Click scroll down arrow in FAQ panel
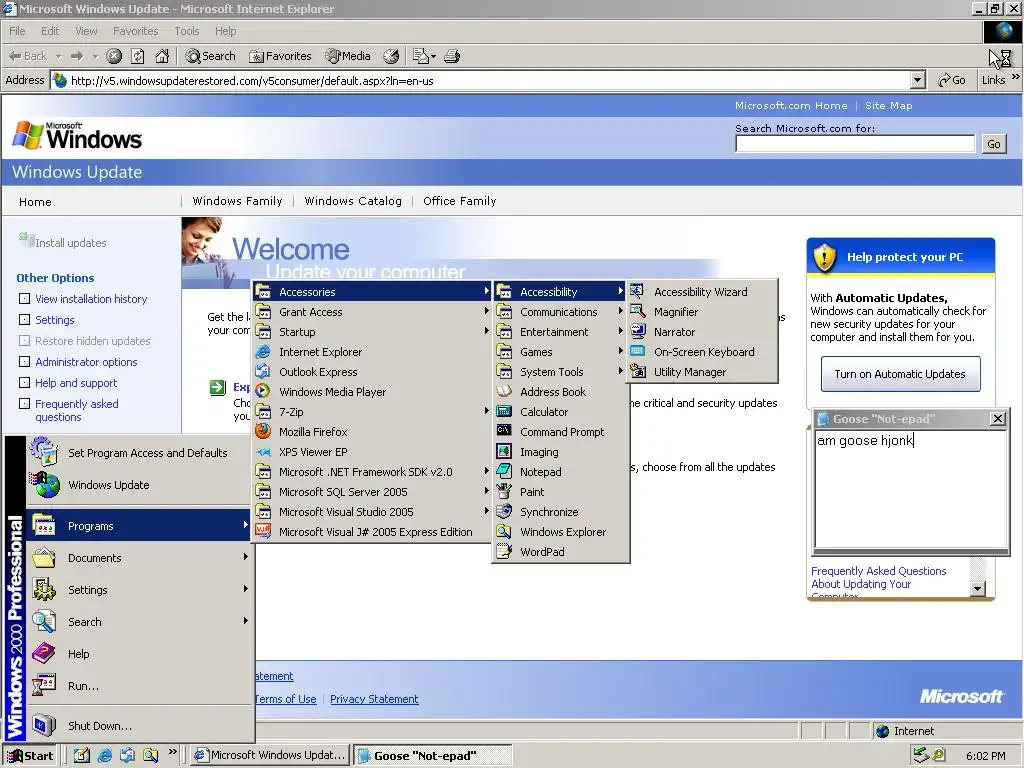The image size is (1024, 768). [978, 588]
